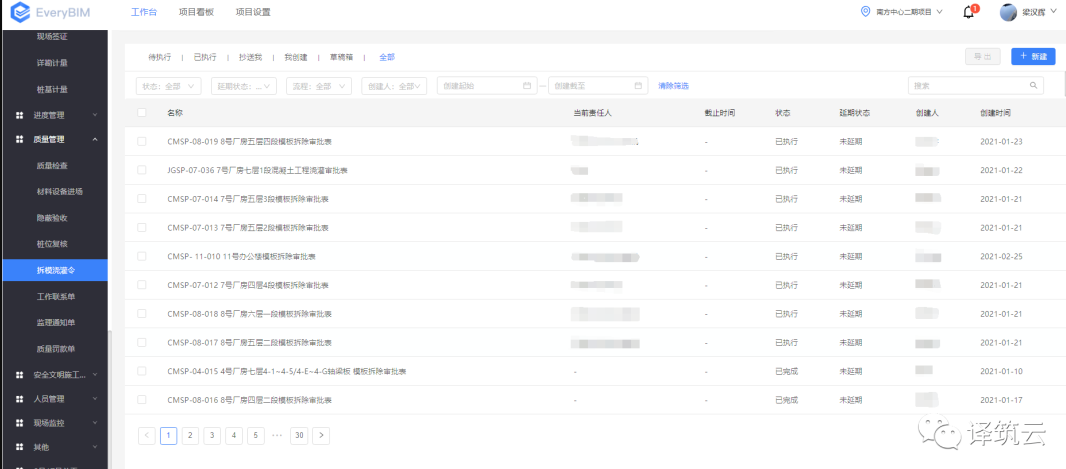Screen dimensions: 1066x469
Task: Check the CMSP-07-012 row checkbox
Action: coord(141,285)
